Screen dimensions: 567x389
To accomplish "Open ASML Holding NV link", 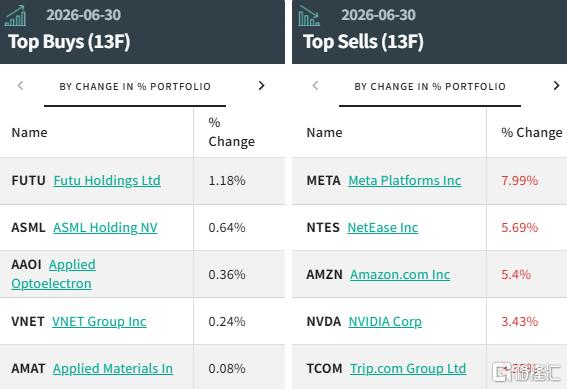I will (x=105, y=227).
